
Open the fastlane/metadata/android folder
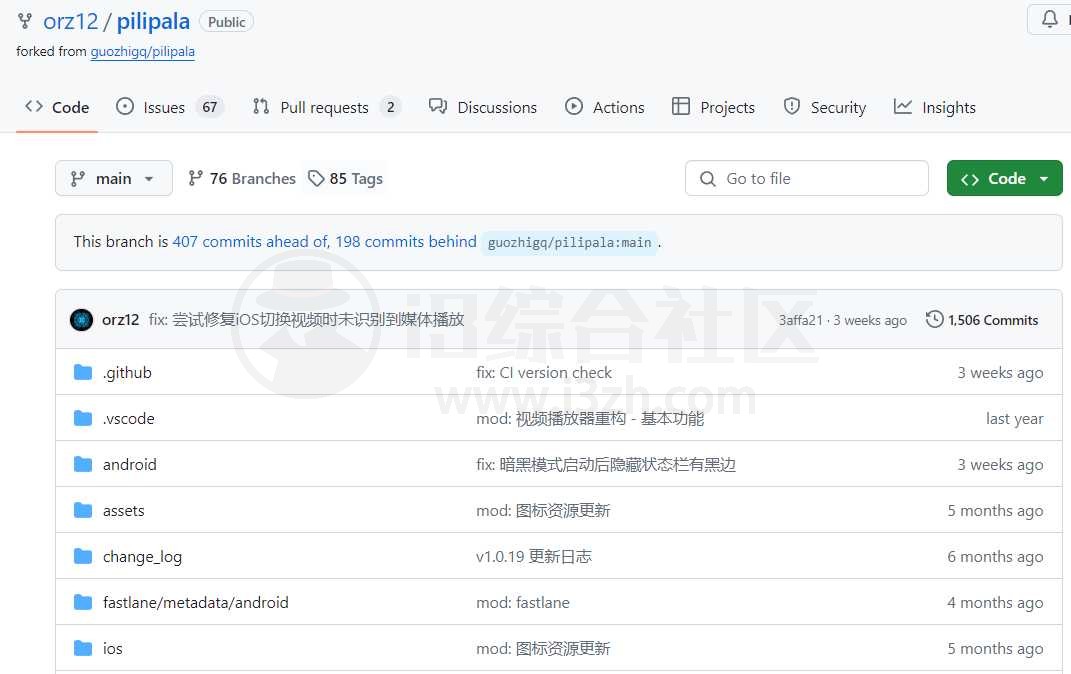pyautogui.click(x=196, y=602)
